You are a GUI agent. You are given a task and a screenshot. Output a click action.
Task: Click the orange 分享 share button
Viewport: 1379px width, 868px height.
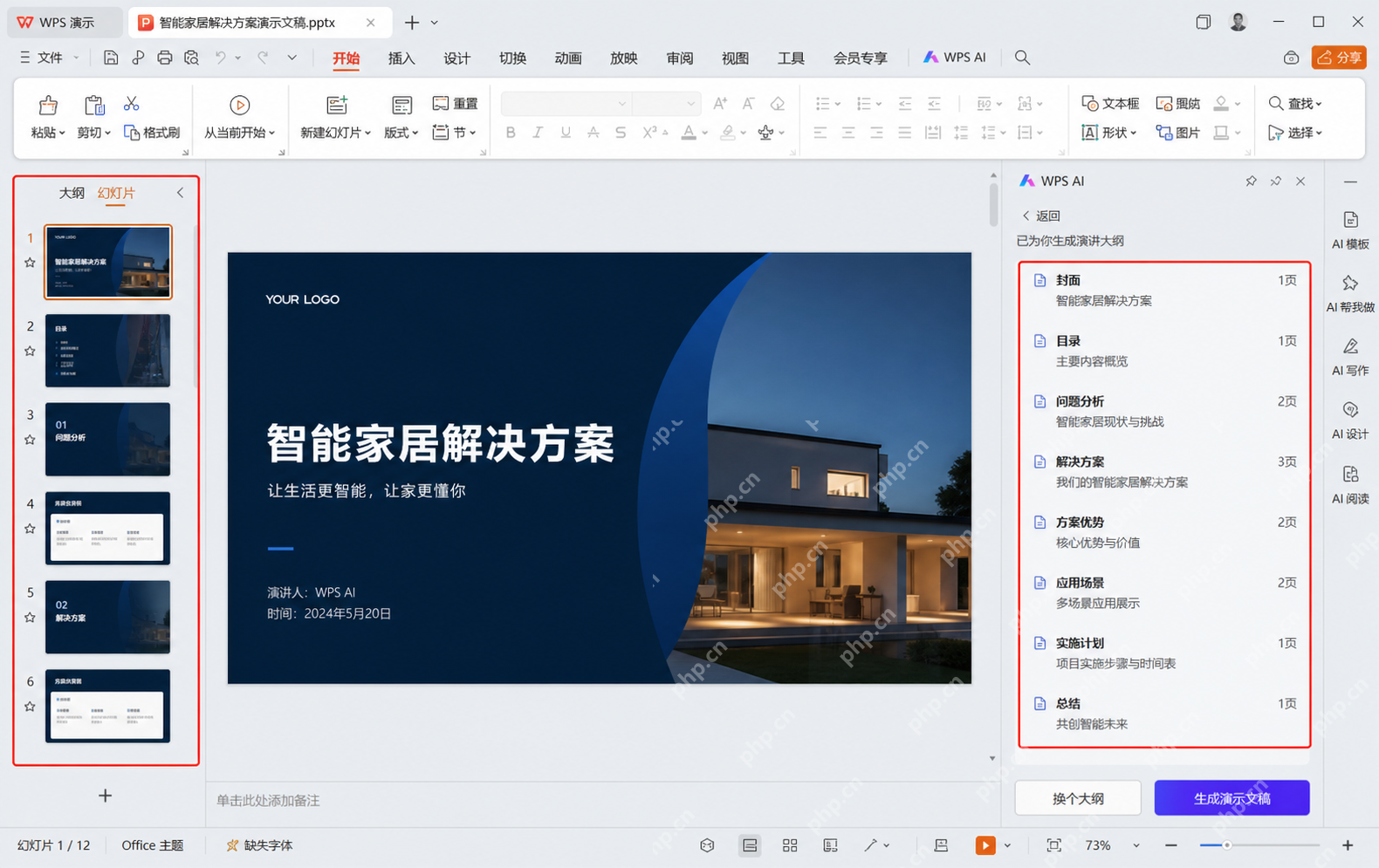1339,58
